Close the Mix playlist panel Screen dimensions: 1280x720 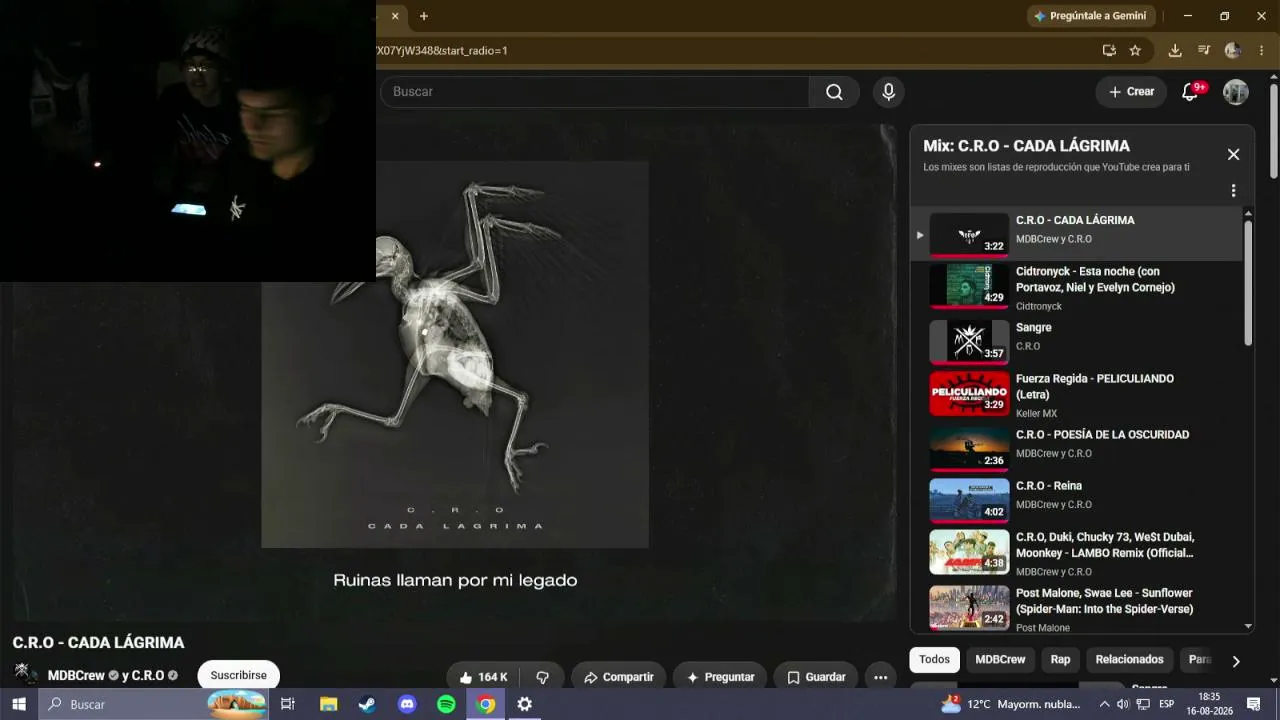click(x=1233, y=154)
